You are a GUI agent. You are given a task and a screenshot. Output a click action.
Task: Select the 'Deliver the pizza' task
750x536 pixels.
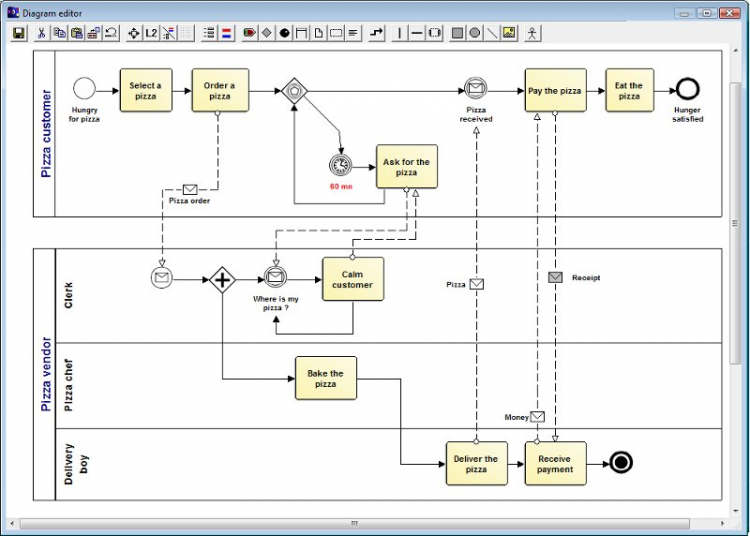click(476, 463)
